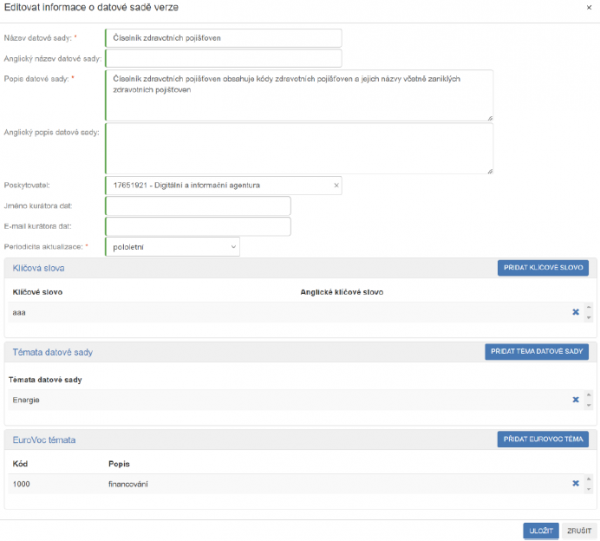Click the Přidat klíčové slovo button

[543, 268]
